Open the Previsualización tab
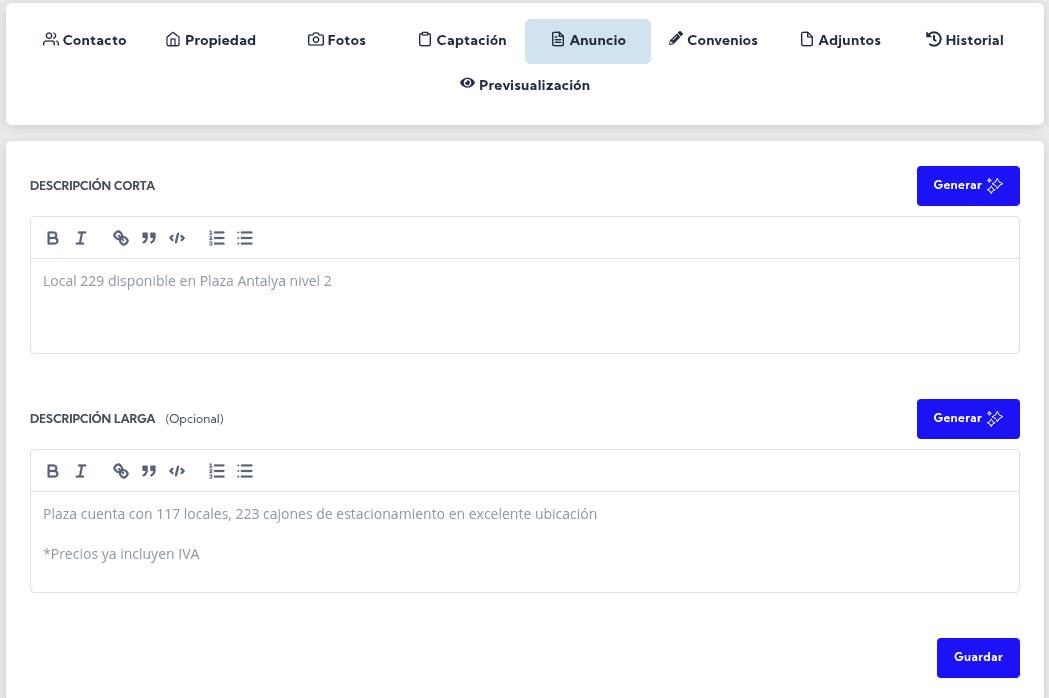 [525, 85]
